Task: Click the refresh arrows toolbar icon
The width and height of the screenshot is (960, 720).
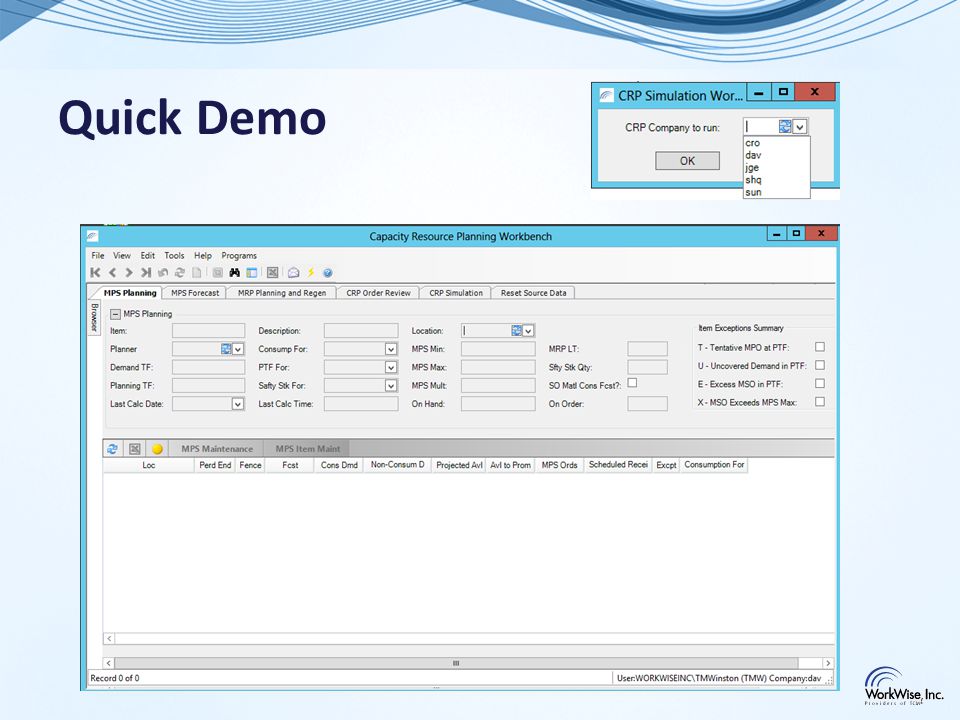Action: click(x=179, y=272)
